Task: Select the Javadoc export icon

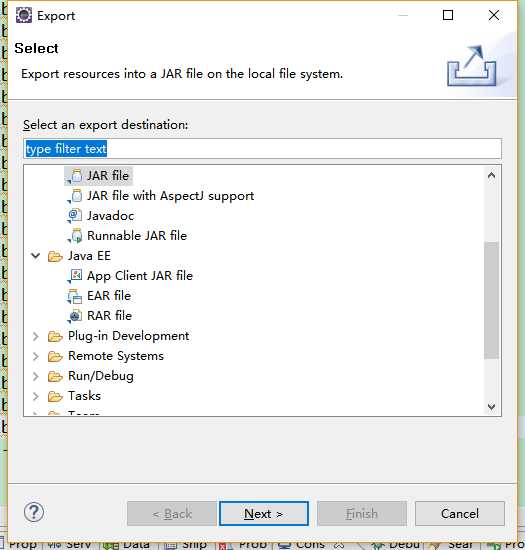Action: click(x=75, y=216)
